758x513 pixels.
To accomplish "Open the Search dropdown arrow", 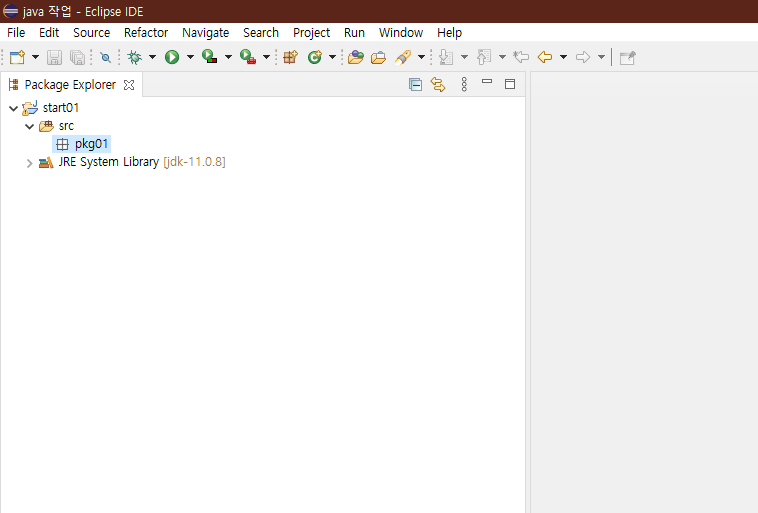I will tap(422, 57).
